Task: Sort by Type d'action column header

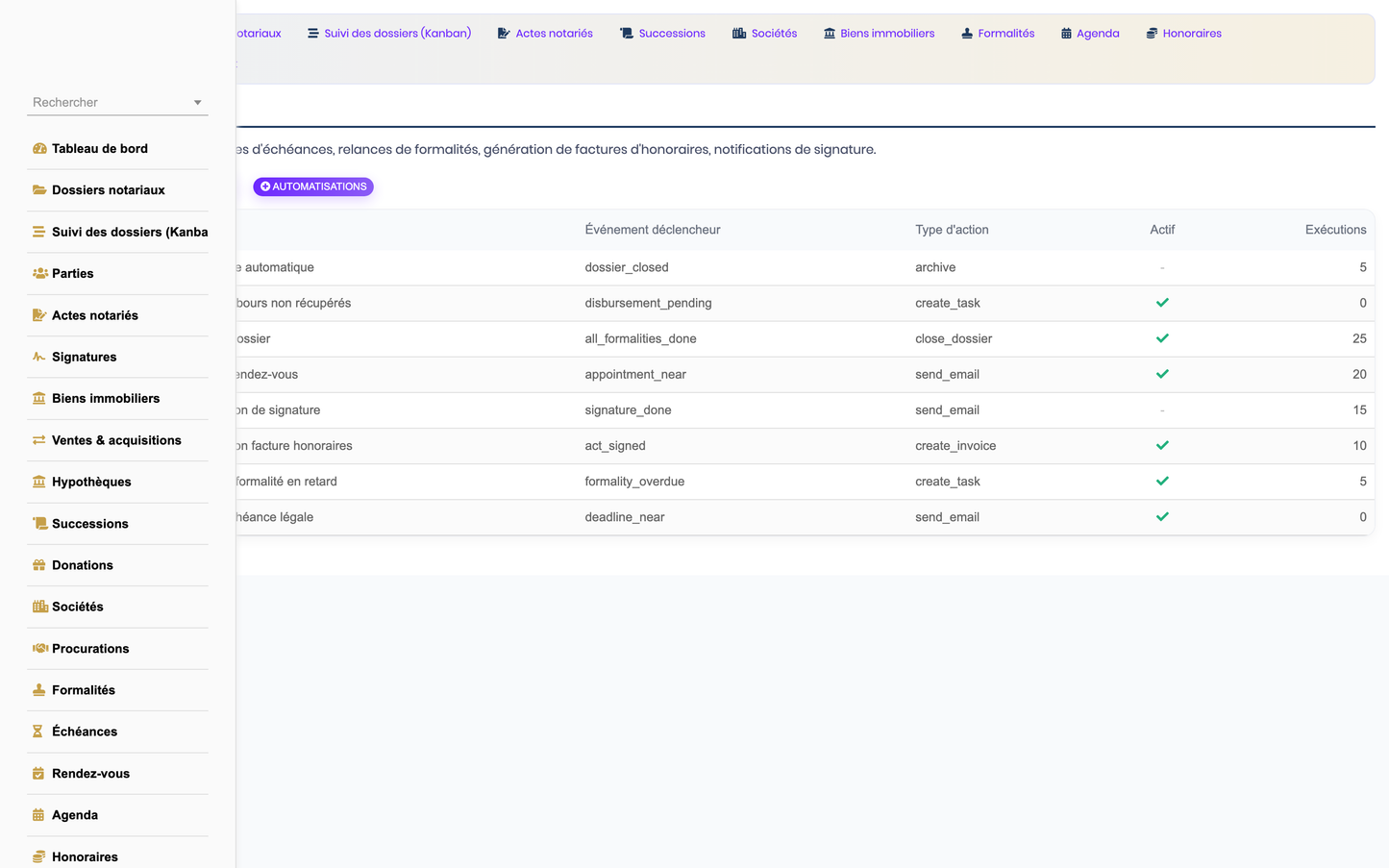Action: [x=952, y=230]
